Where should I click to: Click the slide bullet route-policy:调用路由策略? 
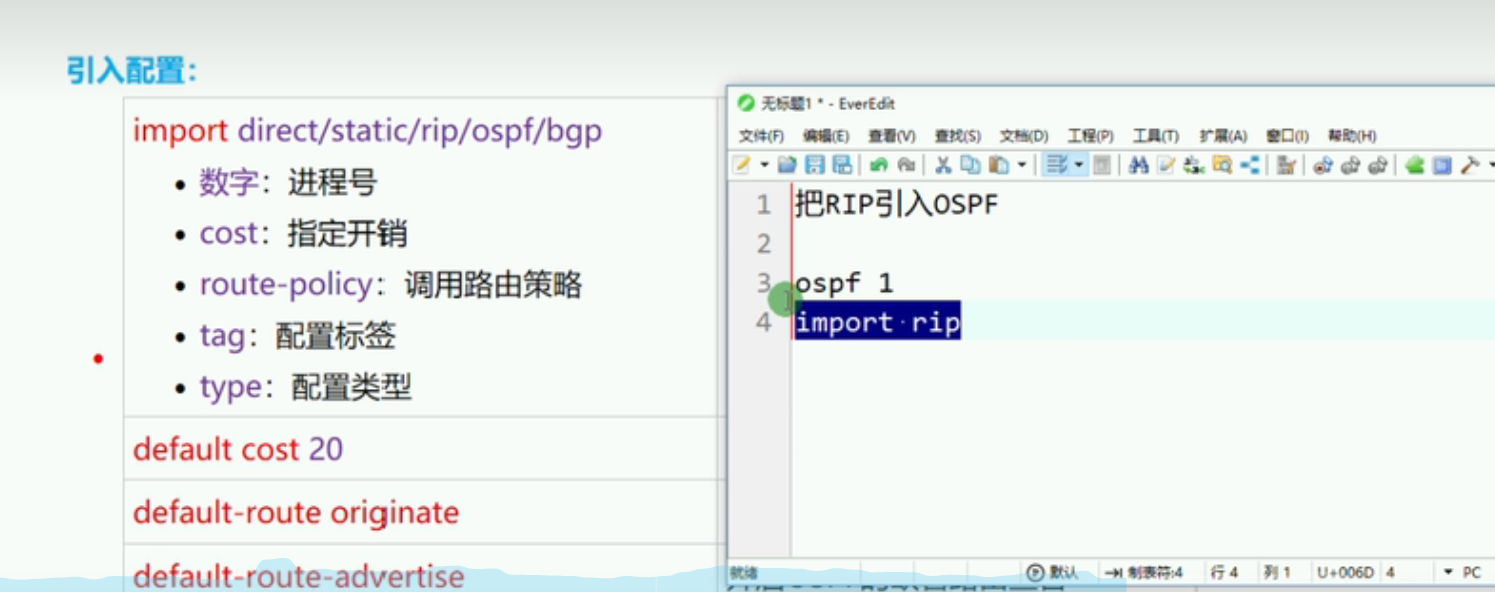coord(391,285)
